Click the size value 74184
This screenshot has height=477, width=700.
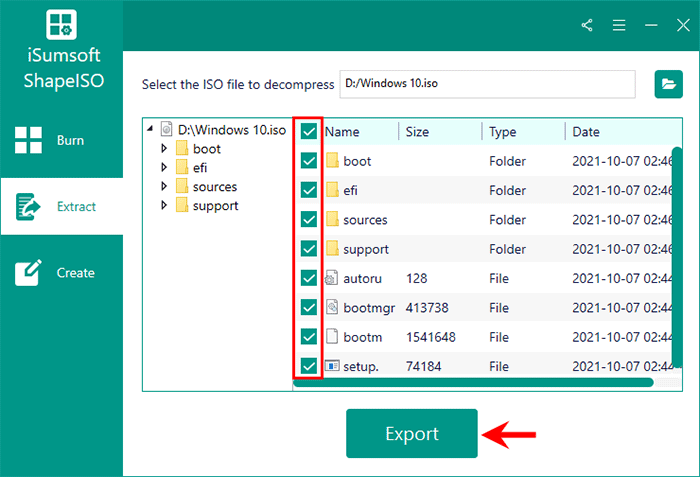click(x=423, y=366)
